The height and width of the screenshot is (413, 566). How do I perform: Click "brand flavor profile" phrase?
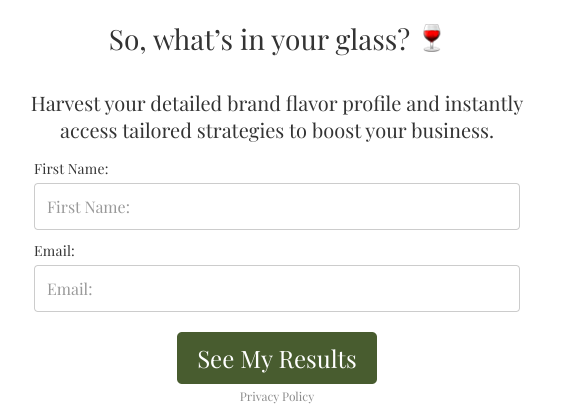314,105
